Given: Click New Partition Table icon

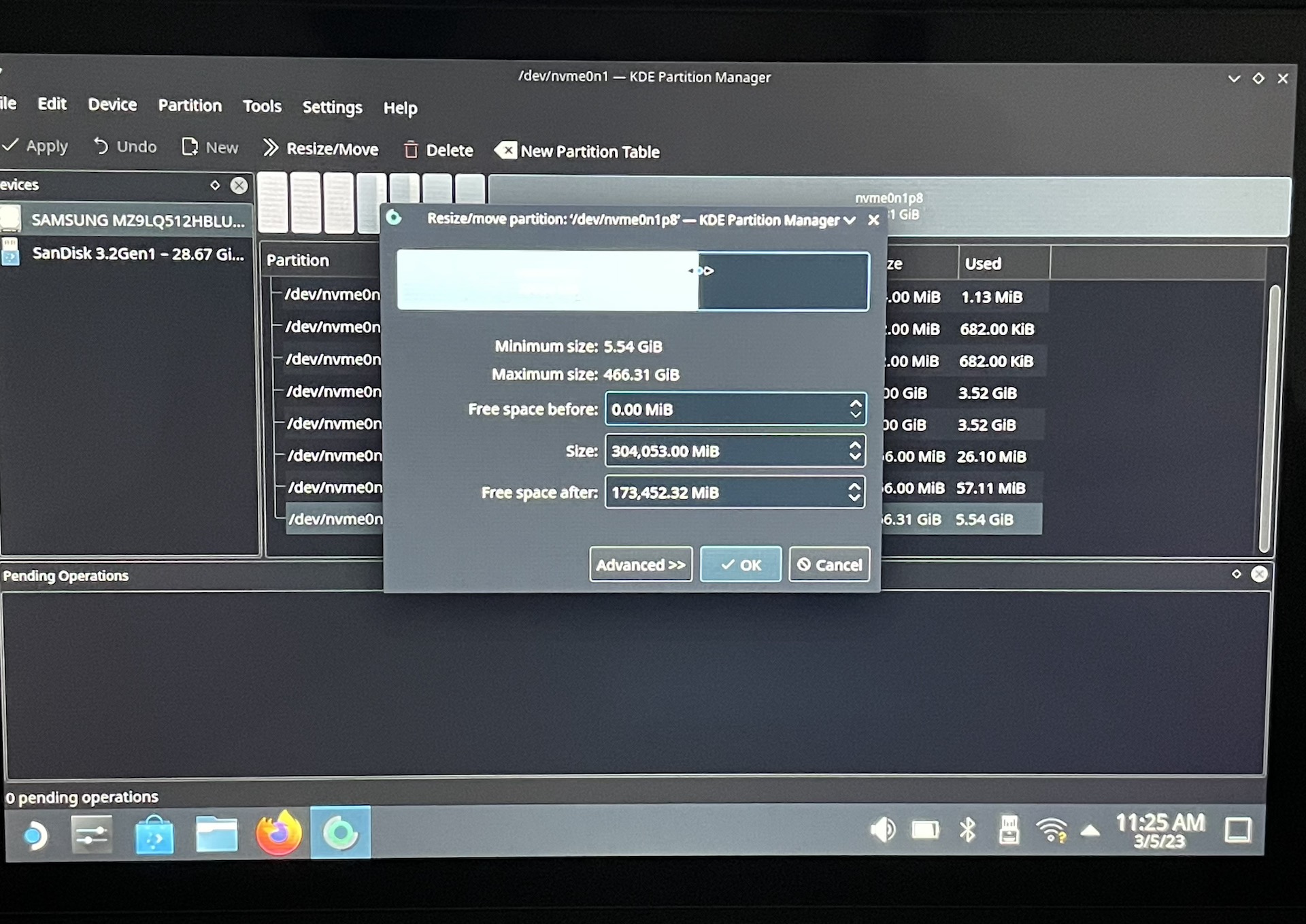Looking at the screenshot, I should pos(505,150).
